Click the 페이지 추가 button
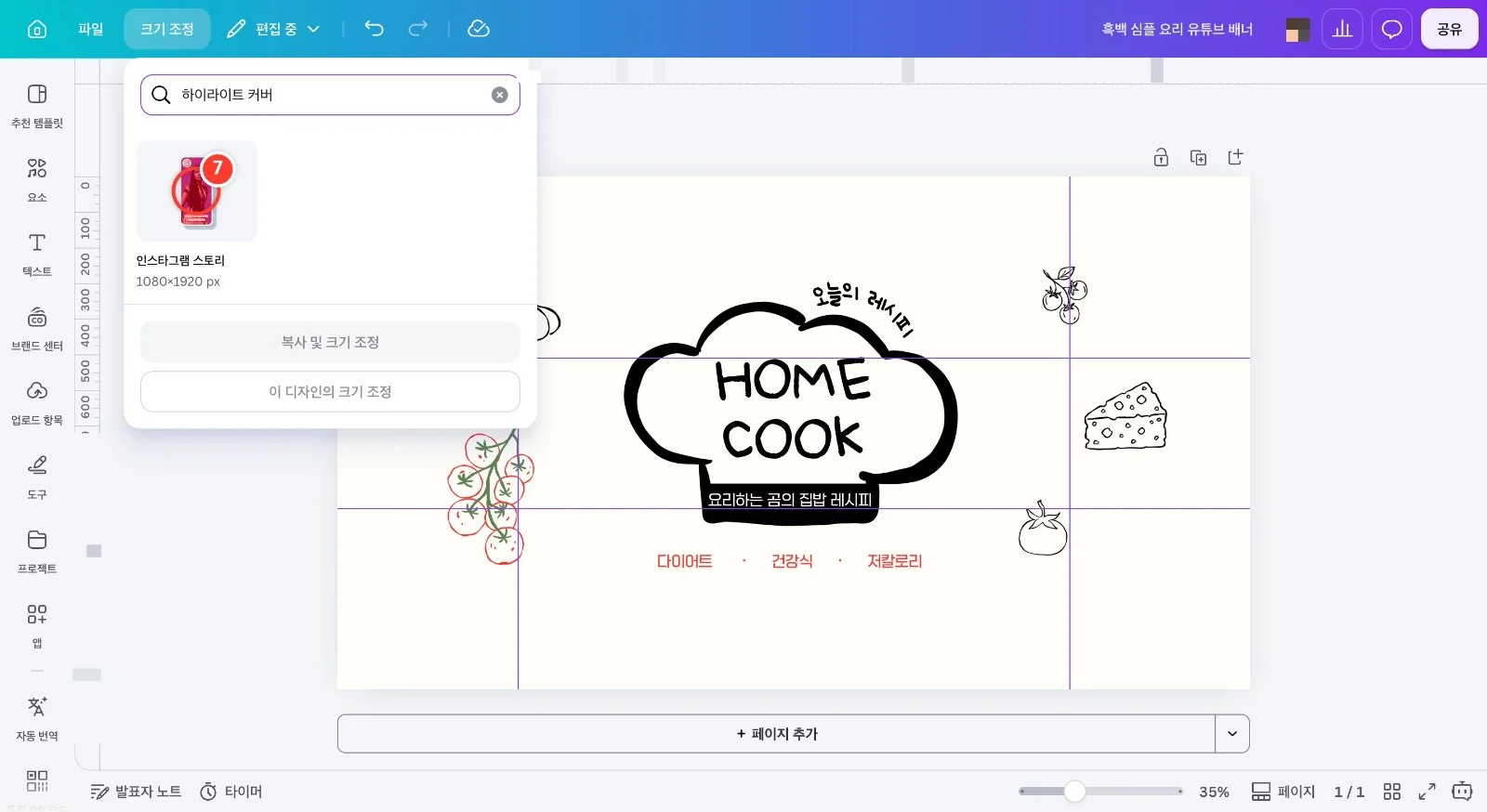 (x=776, y=734)
